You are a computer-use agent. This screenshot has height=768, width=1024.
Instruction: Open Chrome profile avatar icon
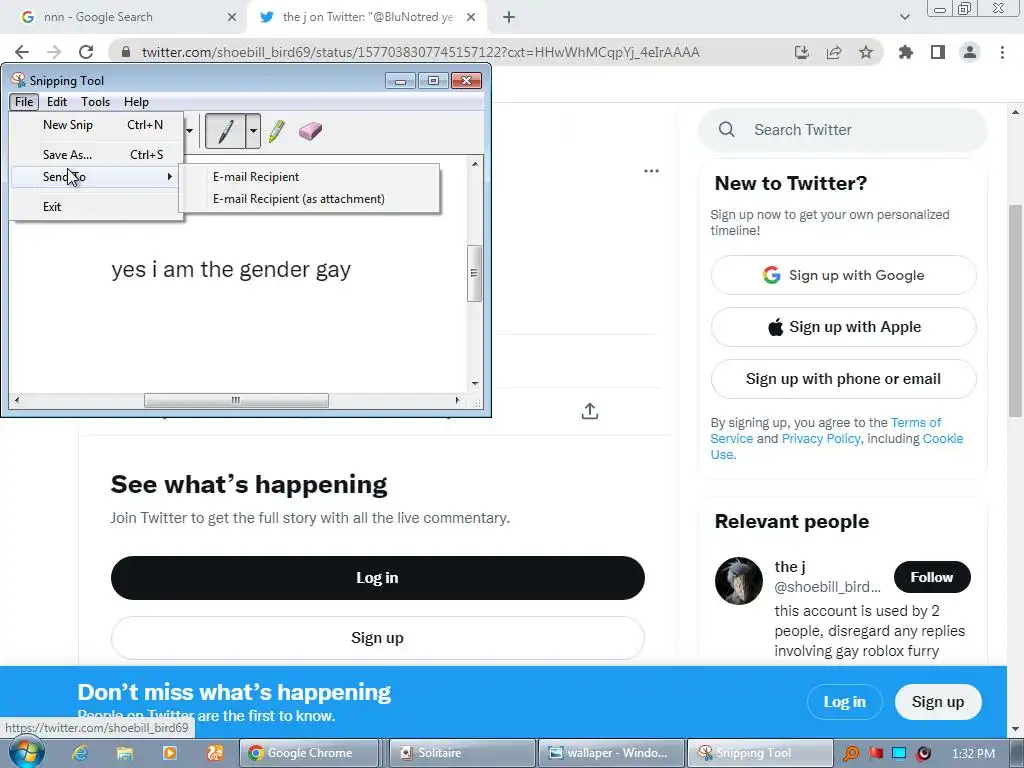[970, 52]
